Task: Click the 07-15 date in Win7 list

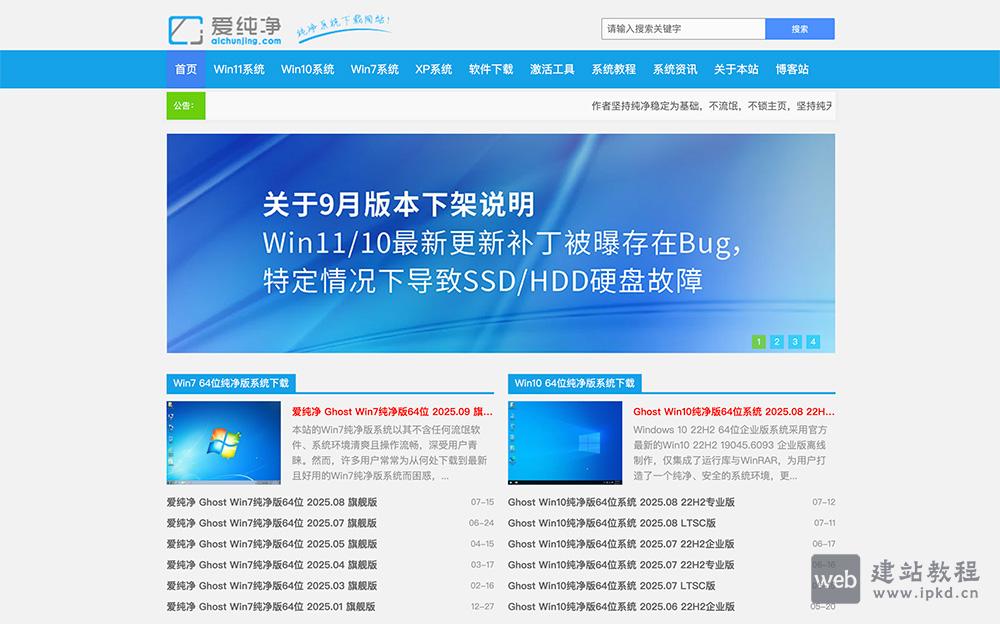Action: (482, 502)
